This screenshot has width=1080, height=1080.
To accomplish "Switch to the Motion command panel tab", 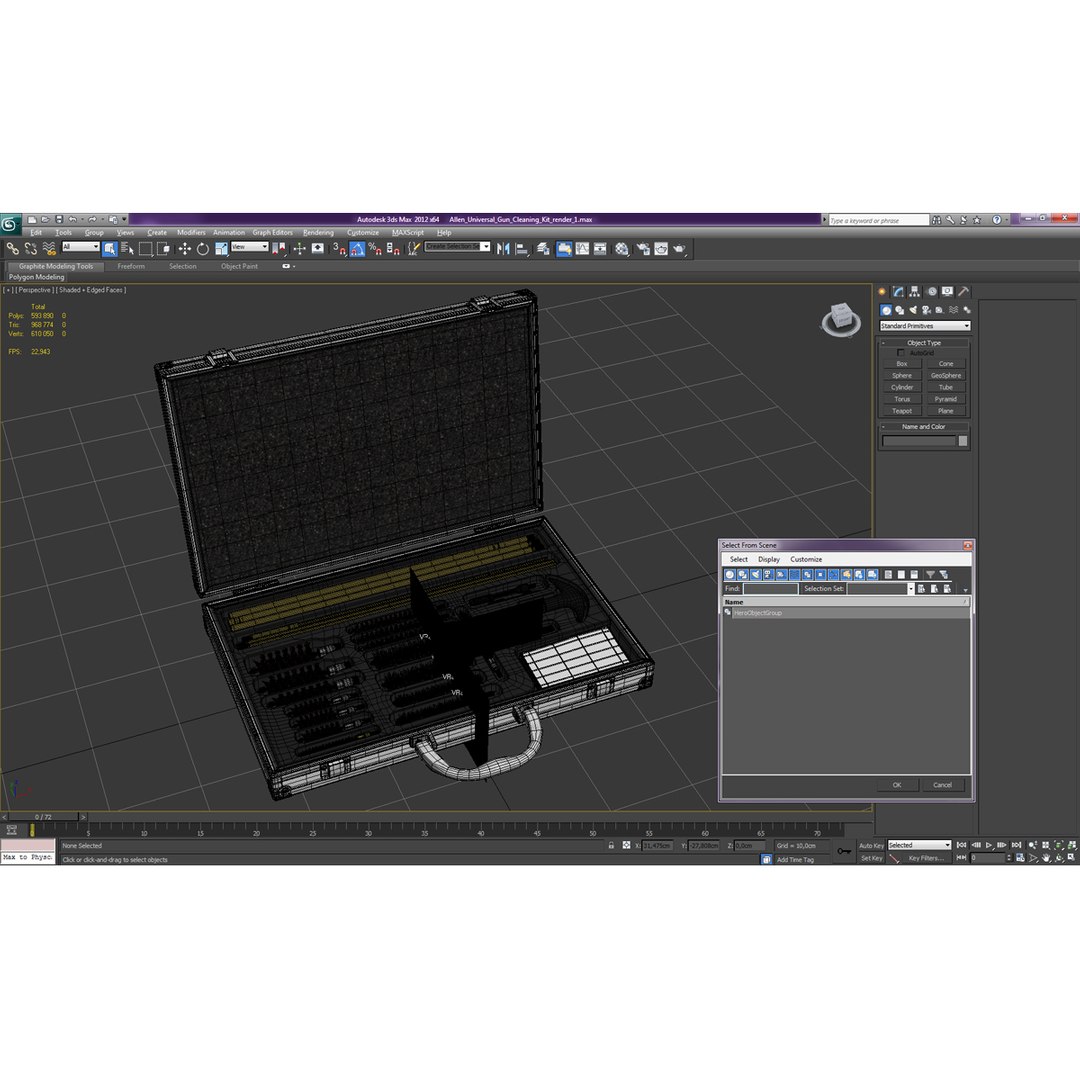I will [931, 292].
